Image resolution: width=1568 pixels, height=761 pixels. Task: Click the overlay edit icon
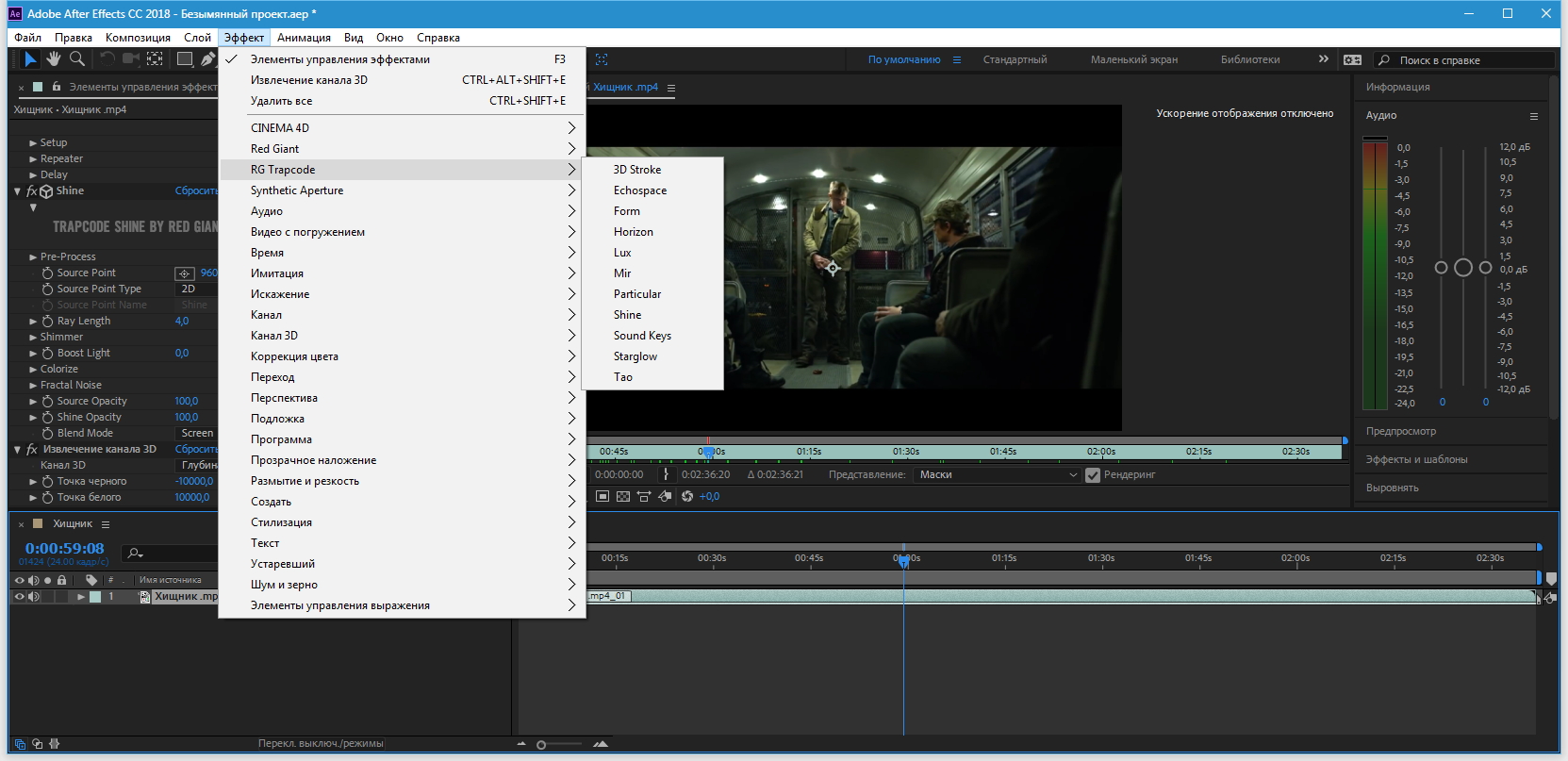(665, 496)
